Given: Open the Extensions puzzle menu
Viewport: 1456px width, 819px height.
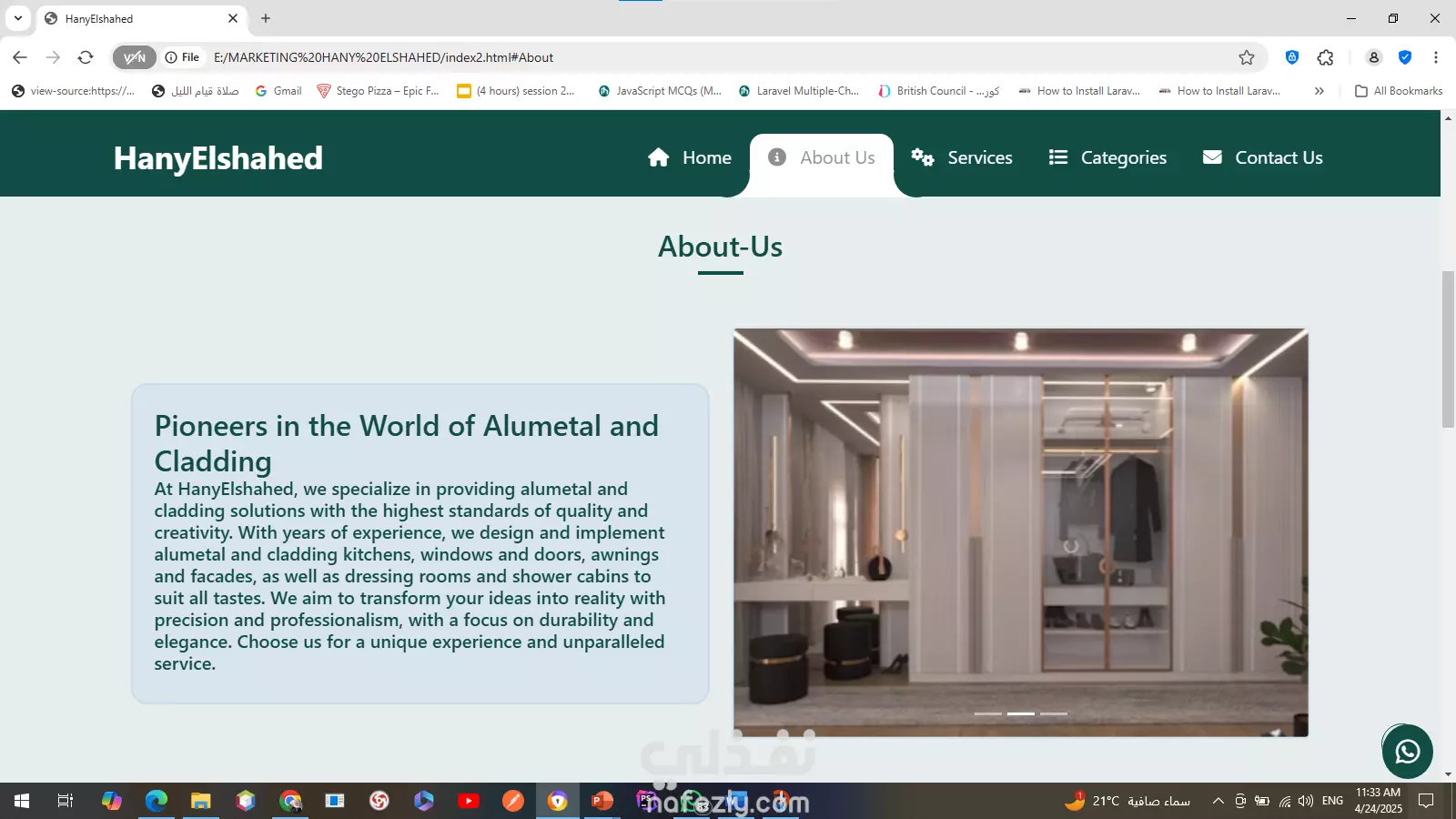Looking at the screenshot, I should [x=1326, y=57].
